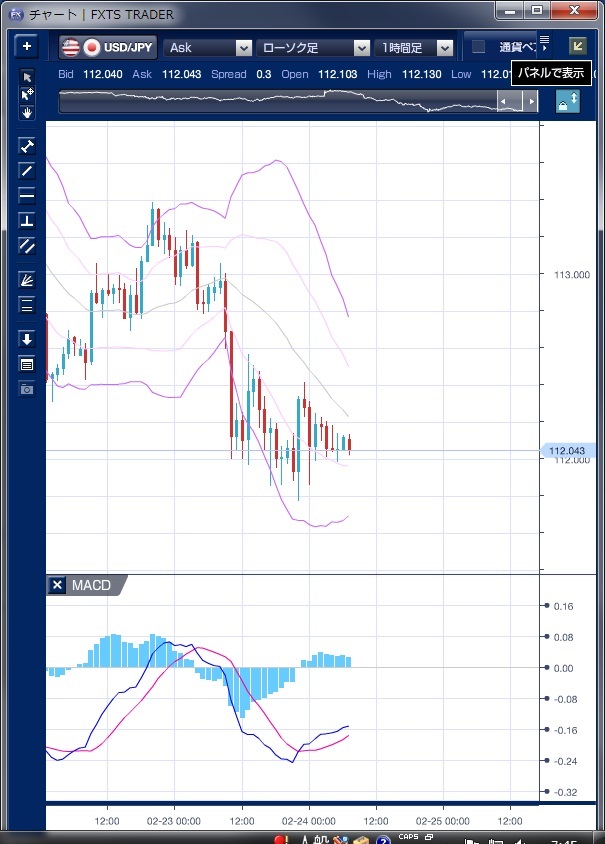
Task: Toggle the chart lock/auto-scale button
Action: (x=567, y=102)
